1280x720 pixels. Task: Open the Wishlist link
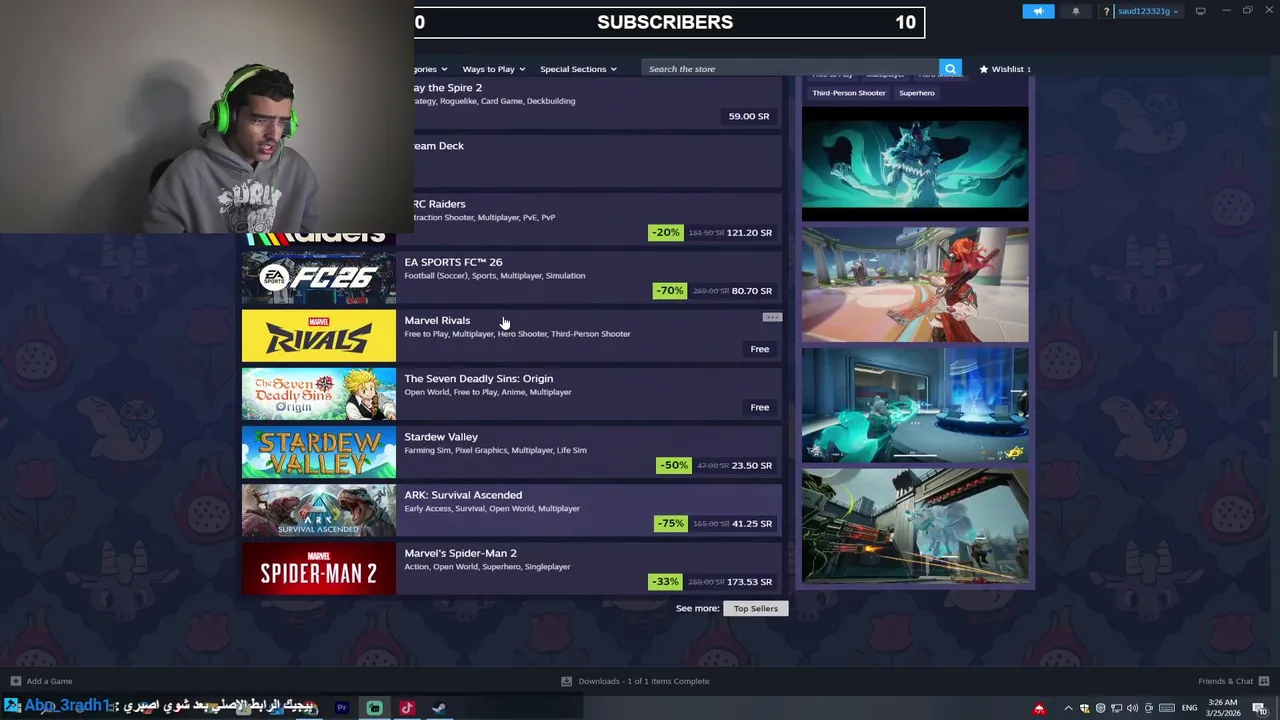pos(1007,69)
